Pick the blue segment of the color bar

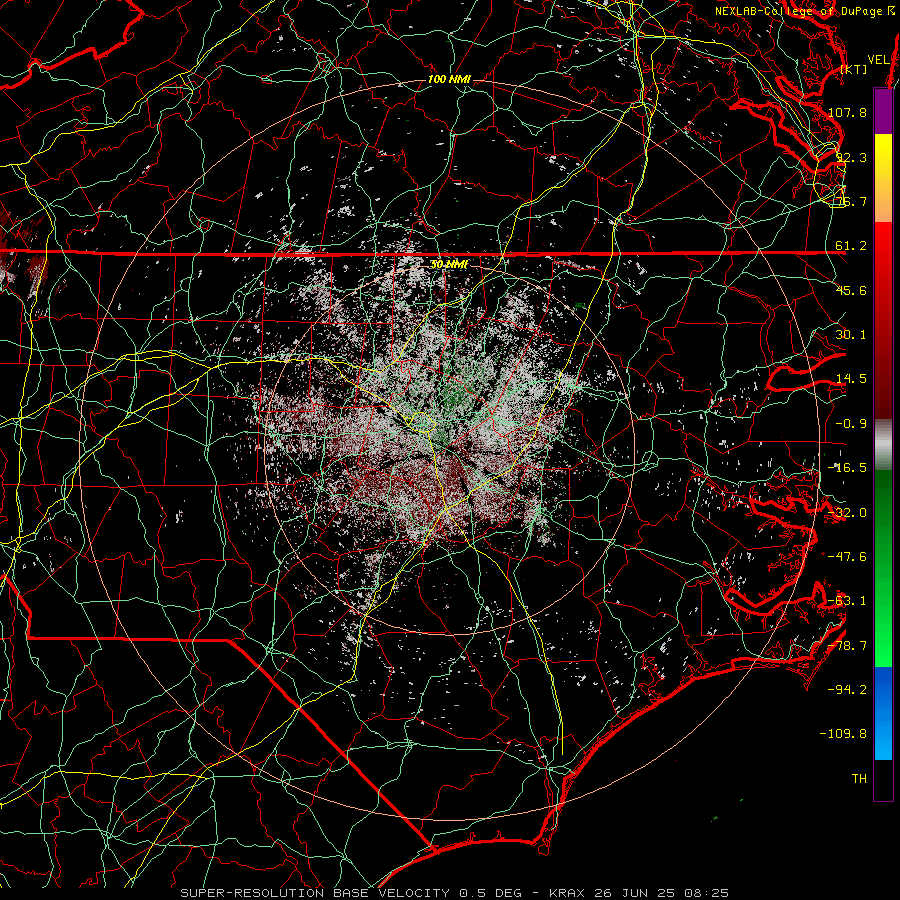pos(883,713)
